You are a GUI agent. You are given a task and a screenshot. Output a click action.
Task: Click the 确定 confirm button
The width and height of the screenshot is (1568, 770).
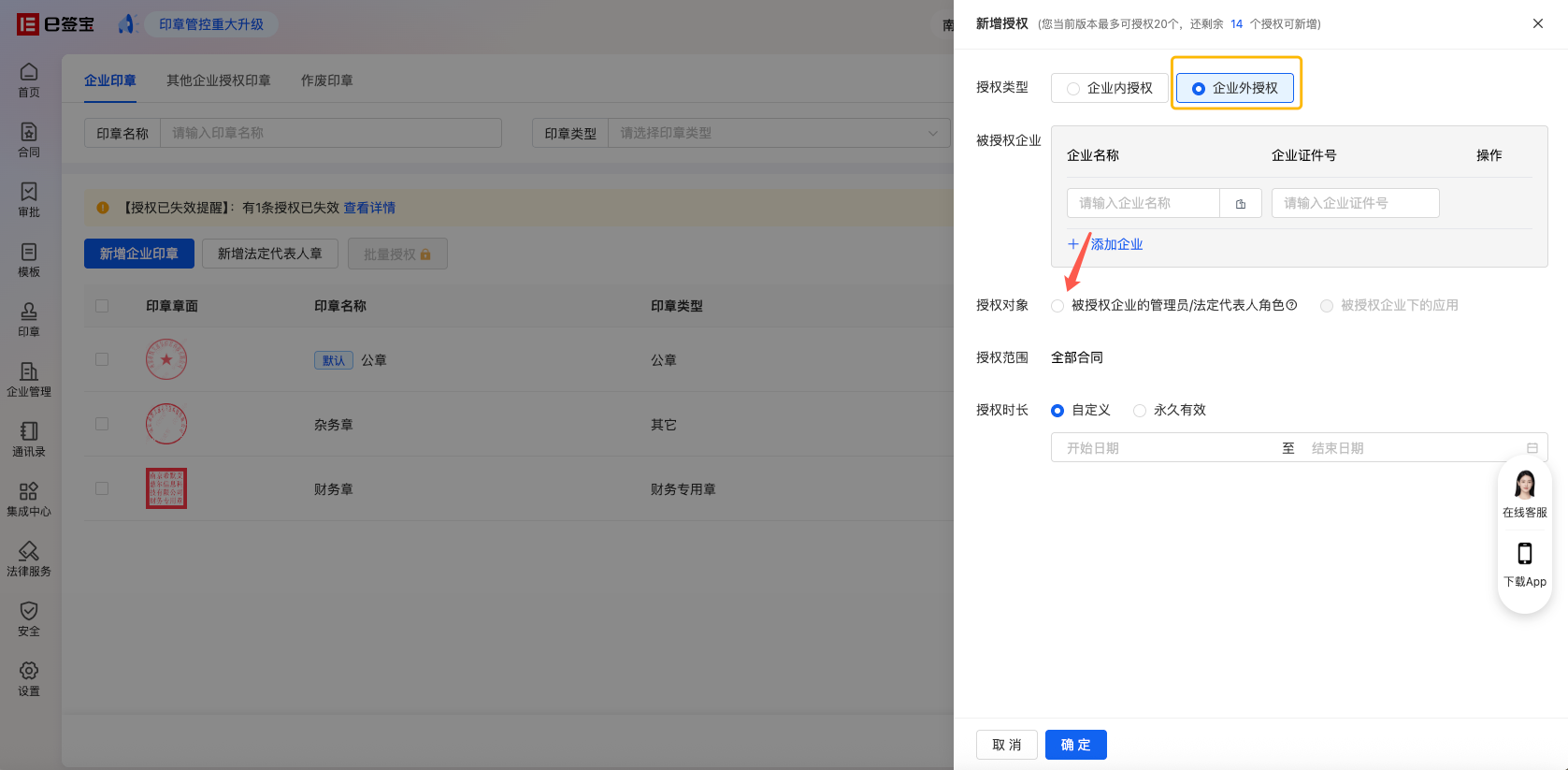pyautogui.click(x=1075, y=745)
